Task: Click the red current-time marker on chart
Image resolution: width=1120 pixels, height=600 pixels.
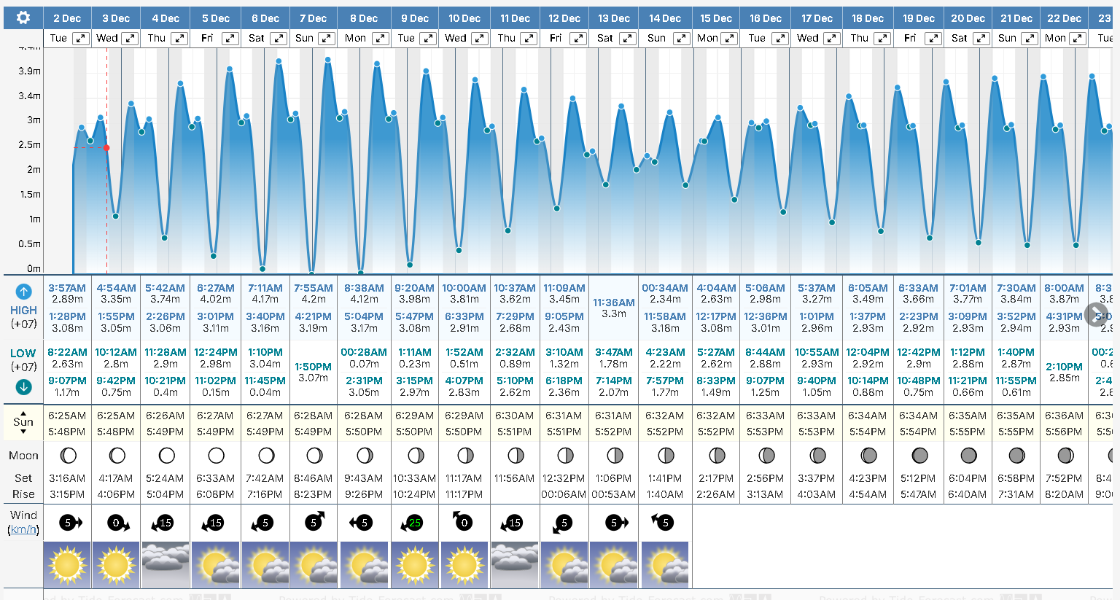Action: click(107, 148)
